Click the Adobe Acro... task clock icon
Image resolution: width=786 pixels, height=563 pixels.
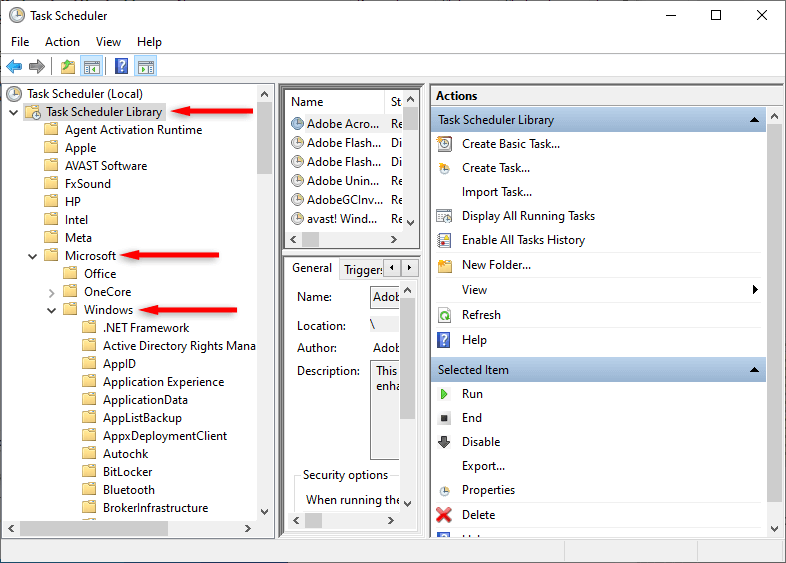(297, 123)
